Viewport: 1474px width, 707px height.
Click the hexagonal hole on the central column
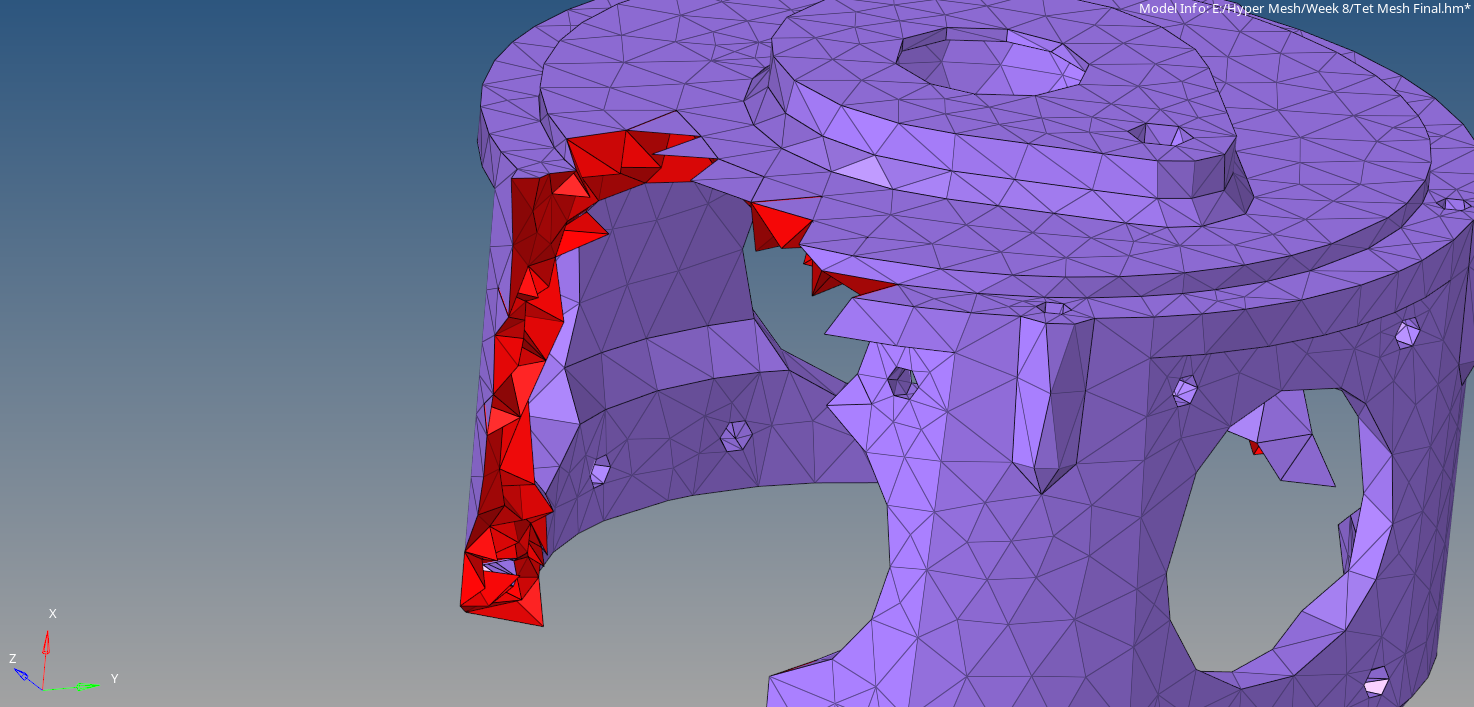tap(901, 381)
